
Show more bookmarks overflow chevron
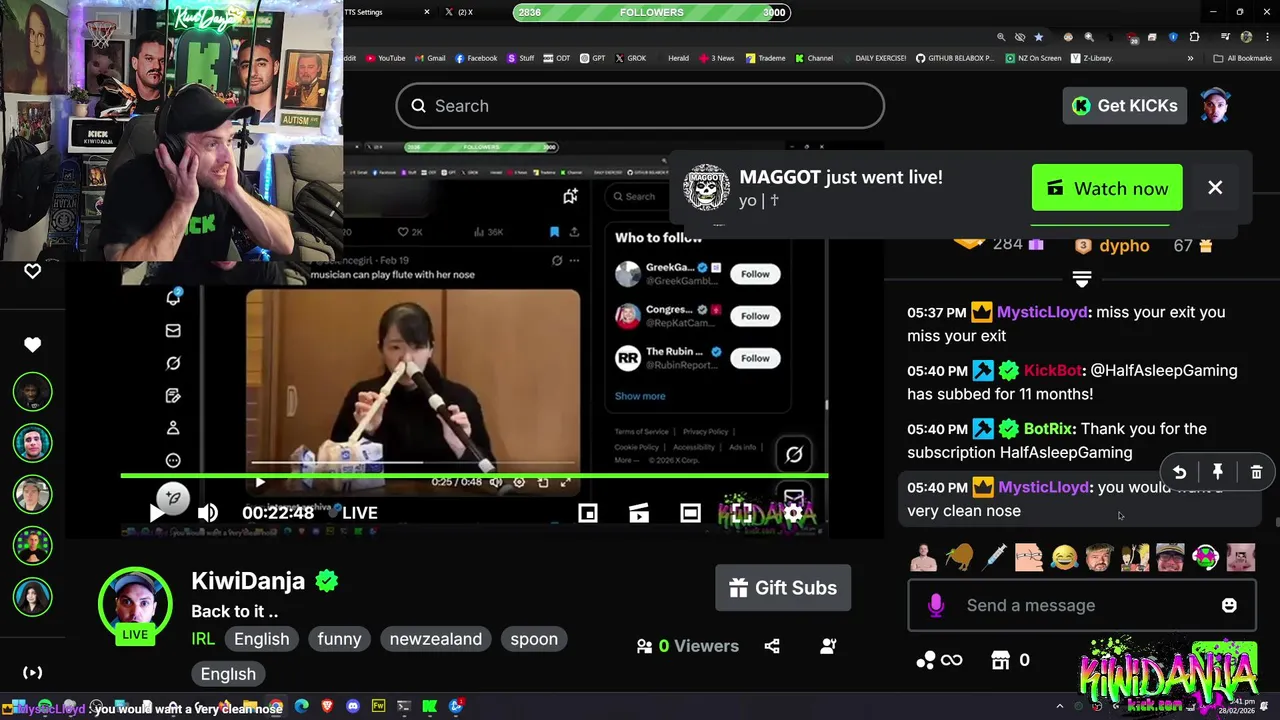click(x=1190, y=58)
